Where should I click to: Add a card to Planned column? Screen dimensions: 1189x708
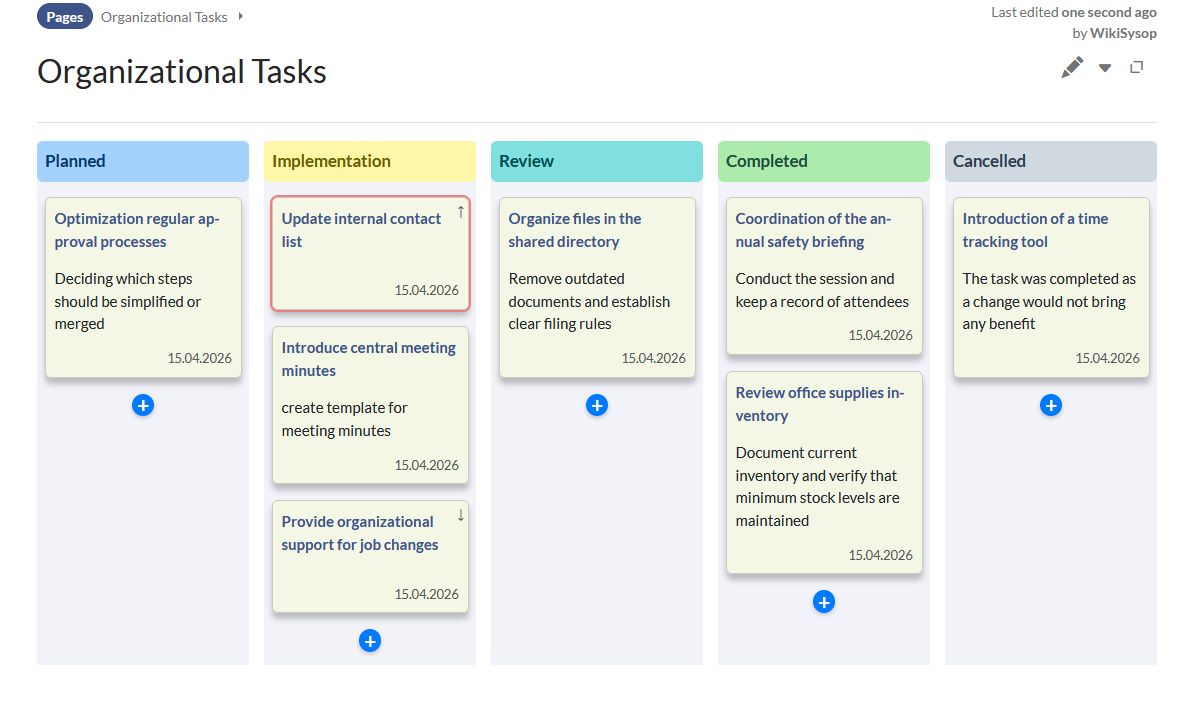click(143, 405)
